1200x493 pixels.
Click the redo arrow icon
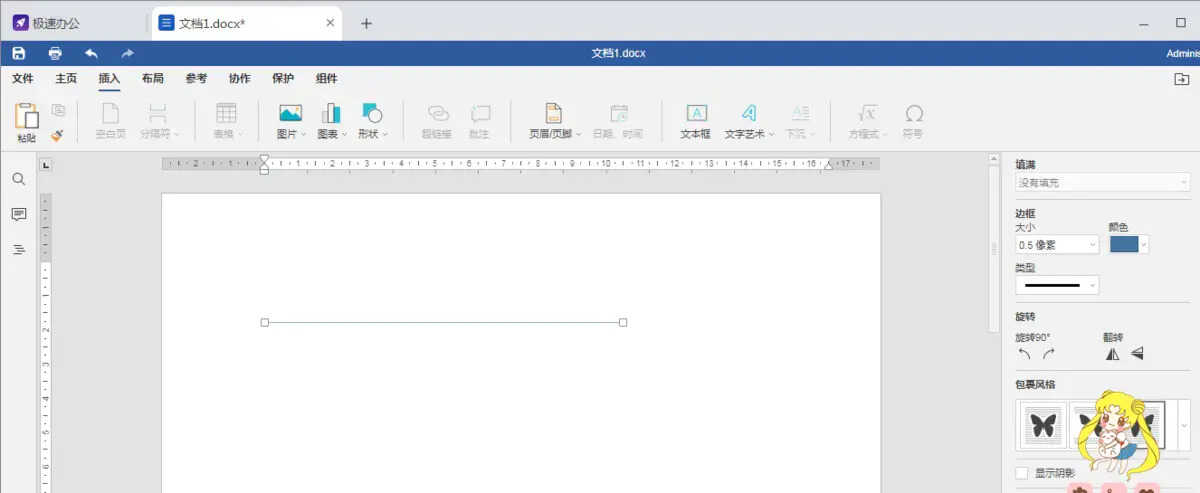point(127,53)
